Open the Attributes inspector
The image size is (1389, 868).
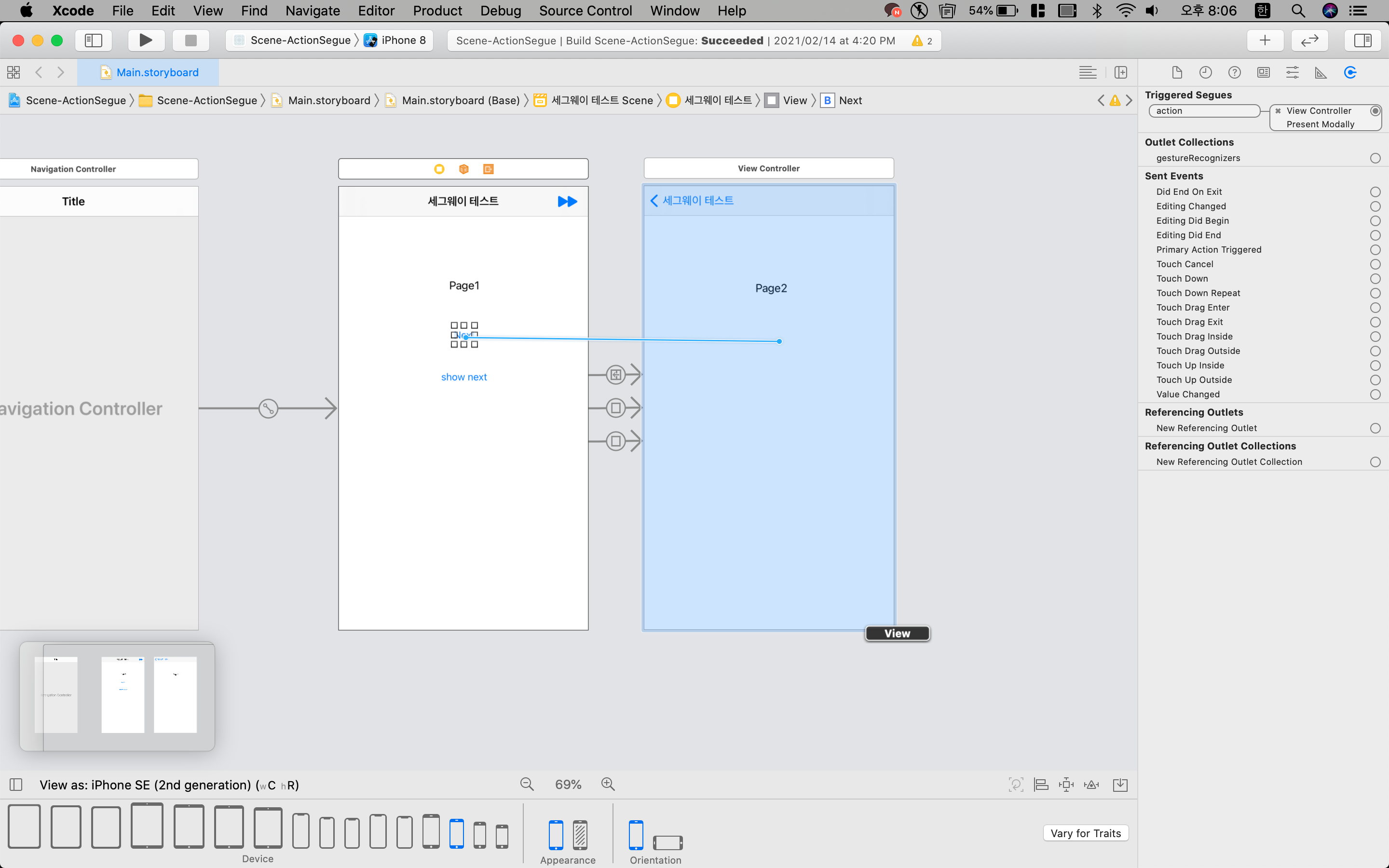click(x=1292, y=72)
